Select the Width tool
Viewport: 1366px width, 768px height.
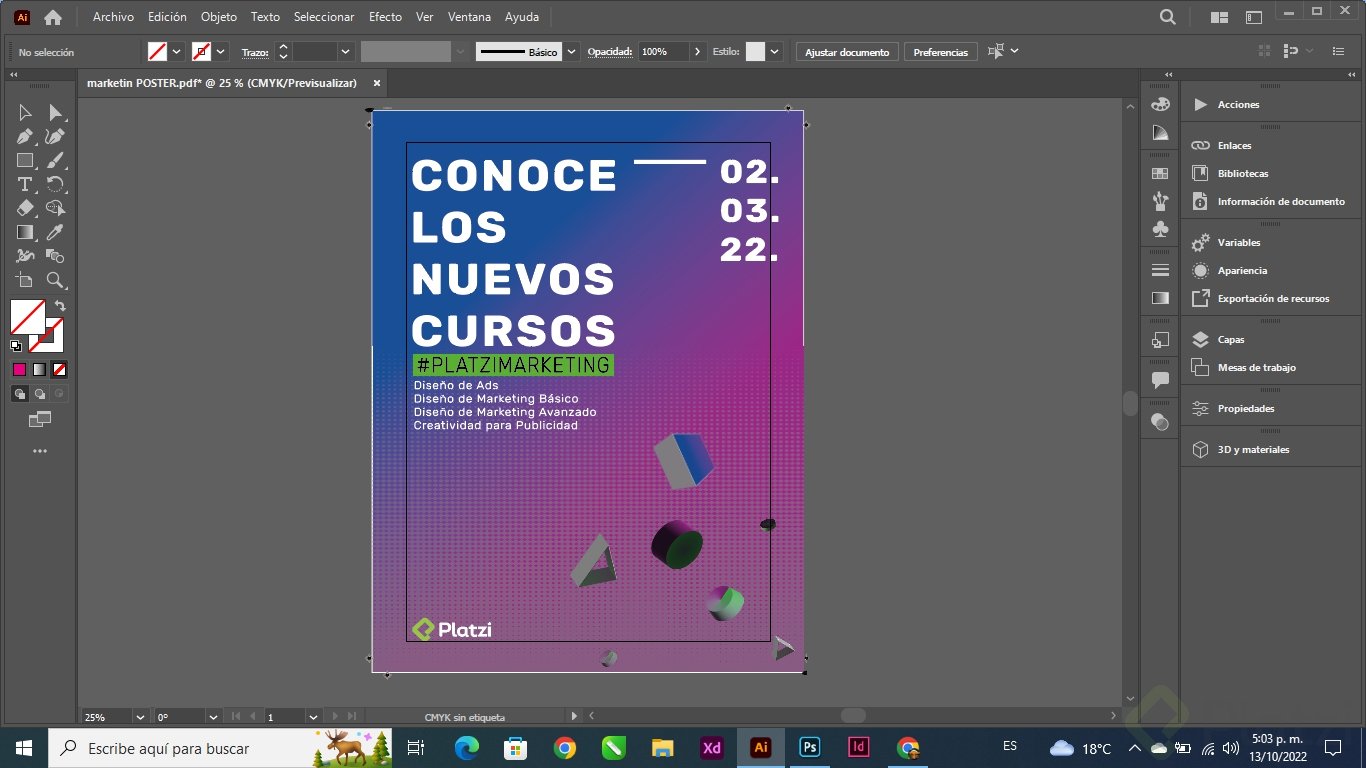point(25,256)
